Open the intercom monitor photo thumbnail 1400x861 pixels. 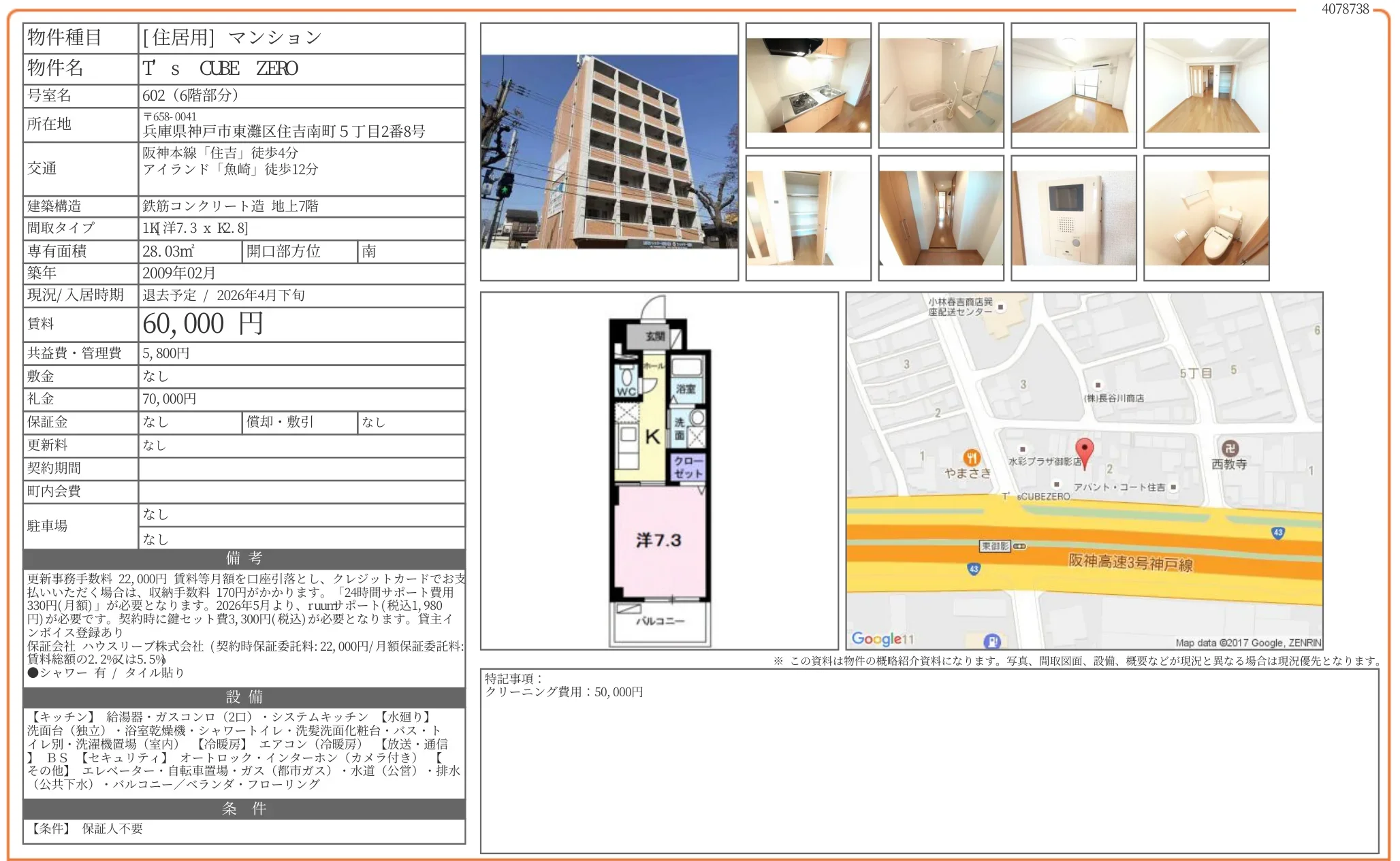(x=1073, y=218)
